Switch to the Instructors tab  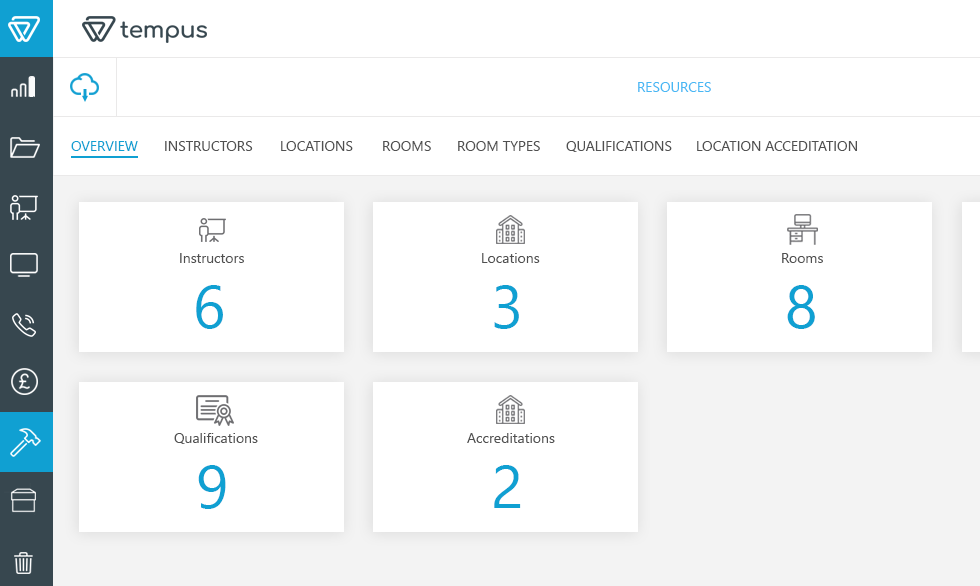pyautogui.click(x=208, y=146)
